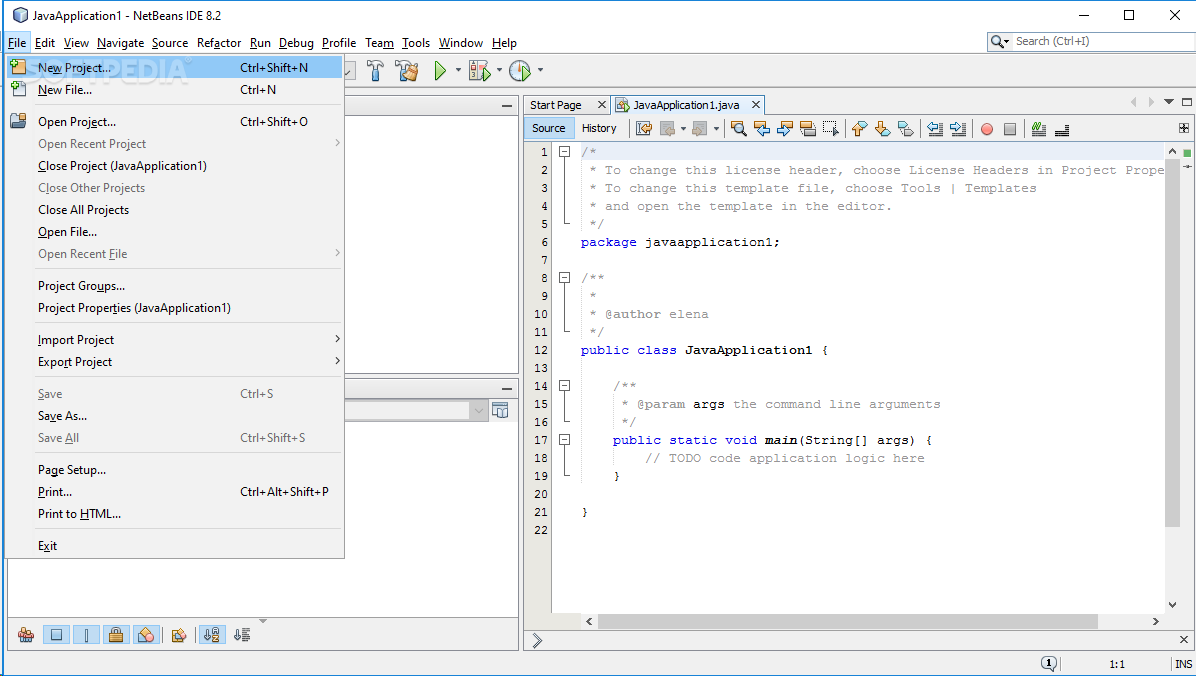Click Previous Bookmark up-arrow icon

point(860,128)
